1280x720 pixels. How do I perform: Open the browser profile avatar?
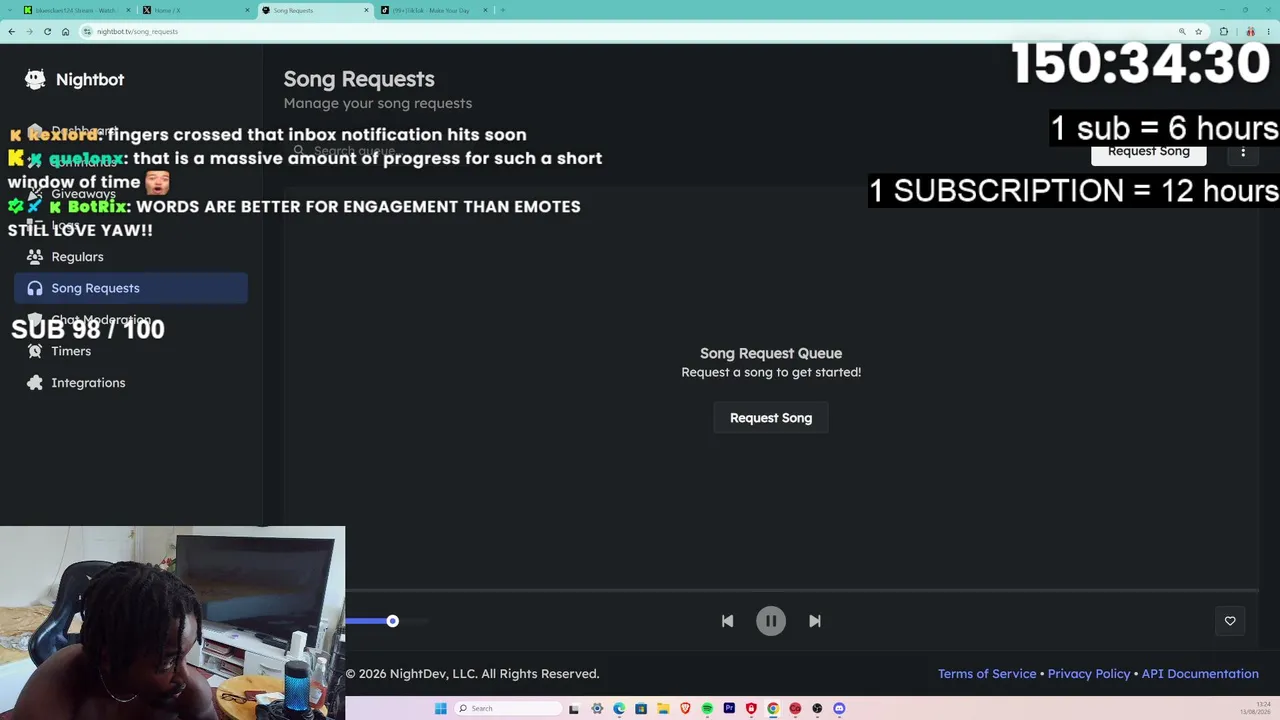click(1250, 31)
